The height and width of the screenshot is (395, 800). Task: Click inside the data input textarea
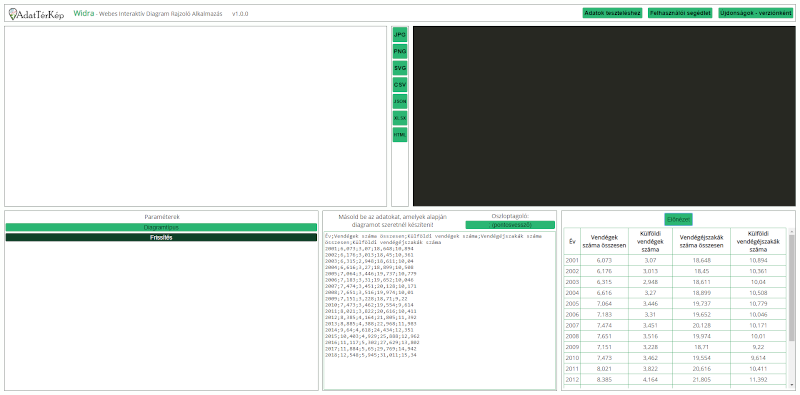coord(440,311)
